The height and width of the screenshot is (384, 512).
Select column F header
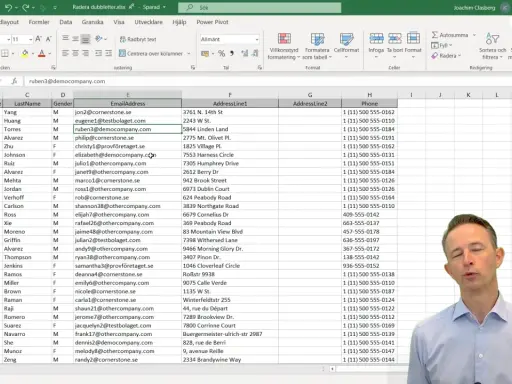tap(230, 95)
